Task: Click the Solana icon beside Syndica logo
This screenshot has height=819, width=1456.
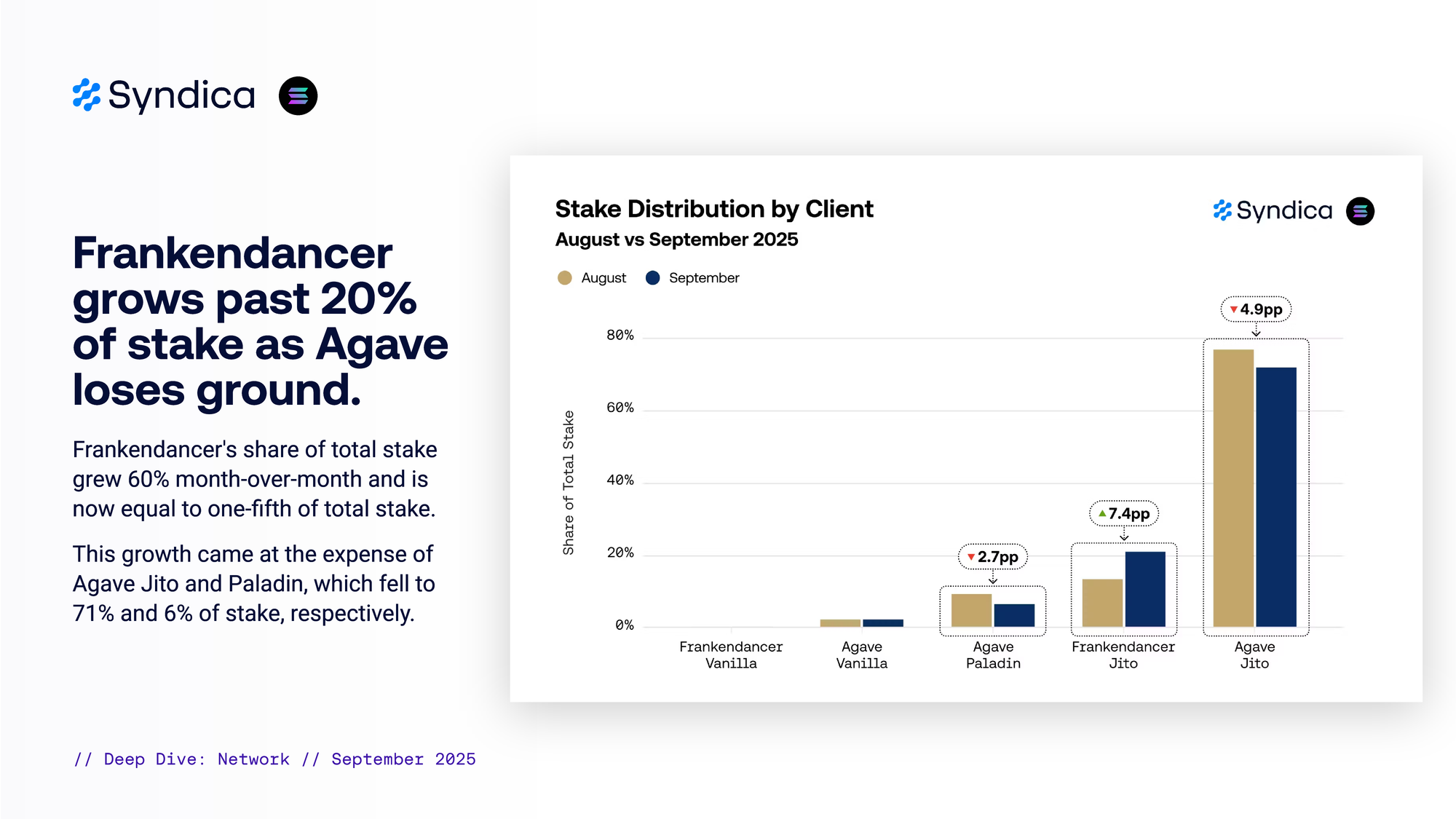Action: pyautogui.click(x=298, y=95)
